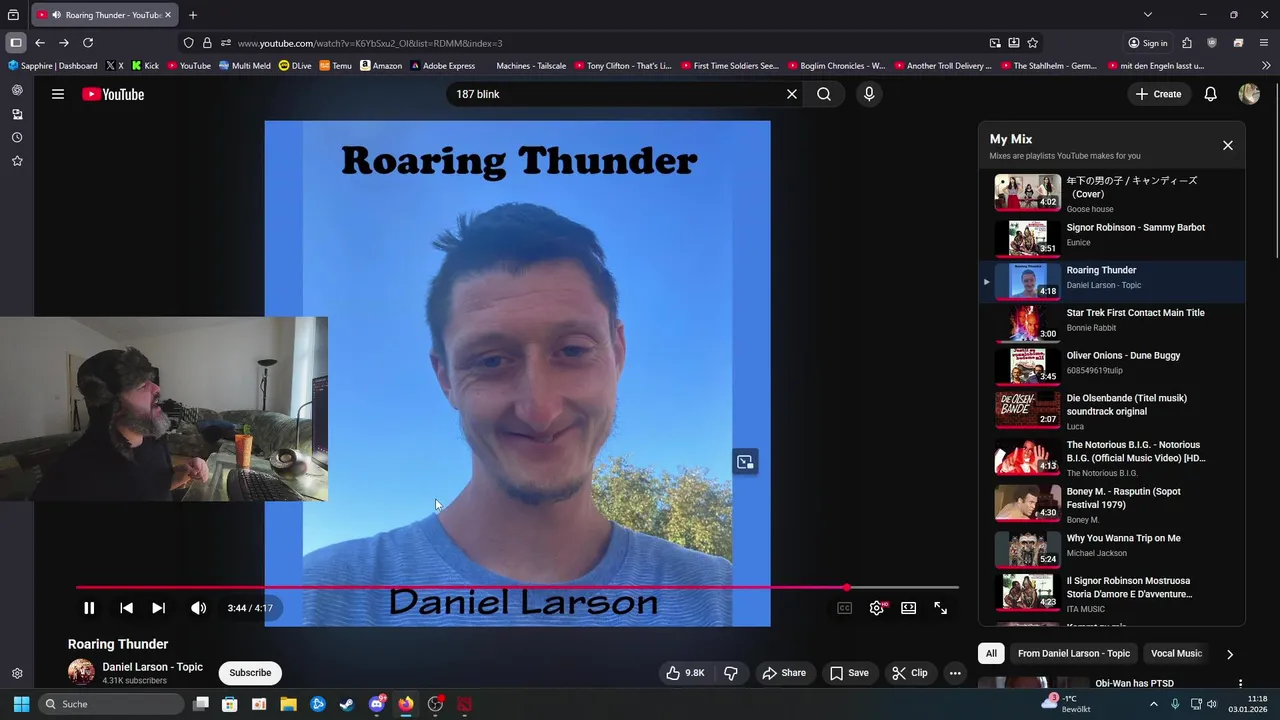The width and height of the screenshot is (1280, 720).
Task: Like the video (9.8K)
Action: (686, 673)
